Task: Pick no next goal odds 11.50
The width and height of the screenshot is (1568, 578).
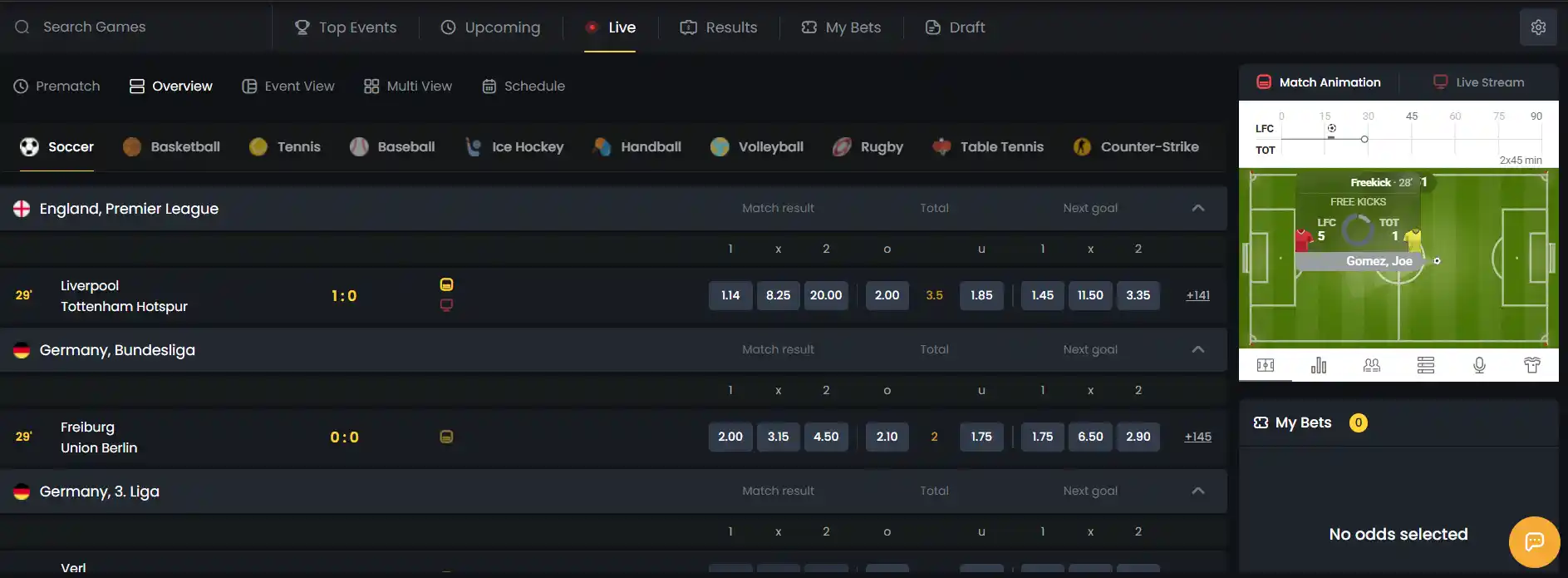Action: [x=1090, y=295]
